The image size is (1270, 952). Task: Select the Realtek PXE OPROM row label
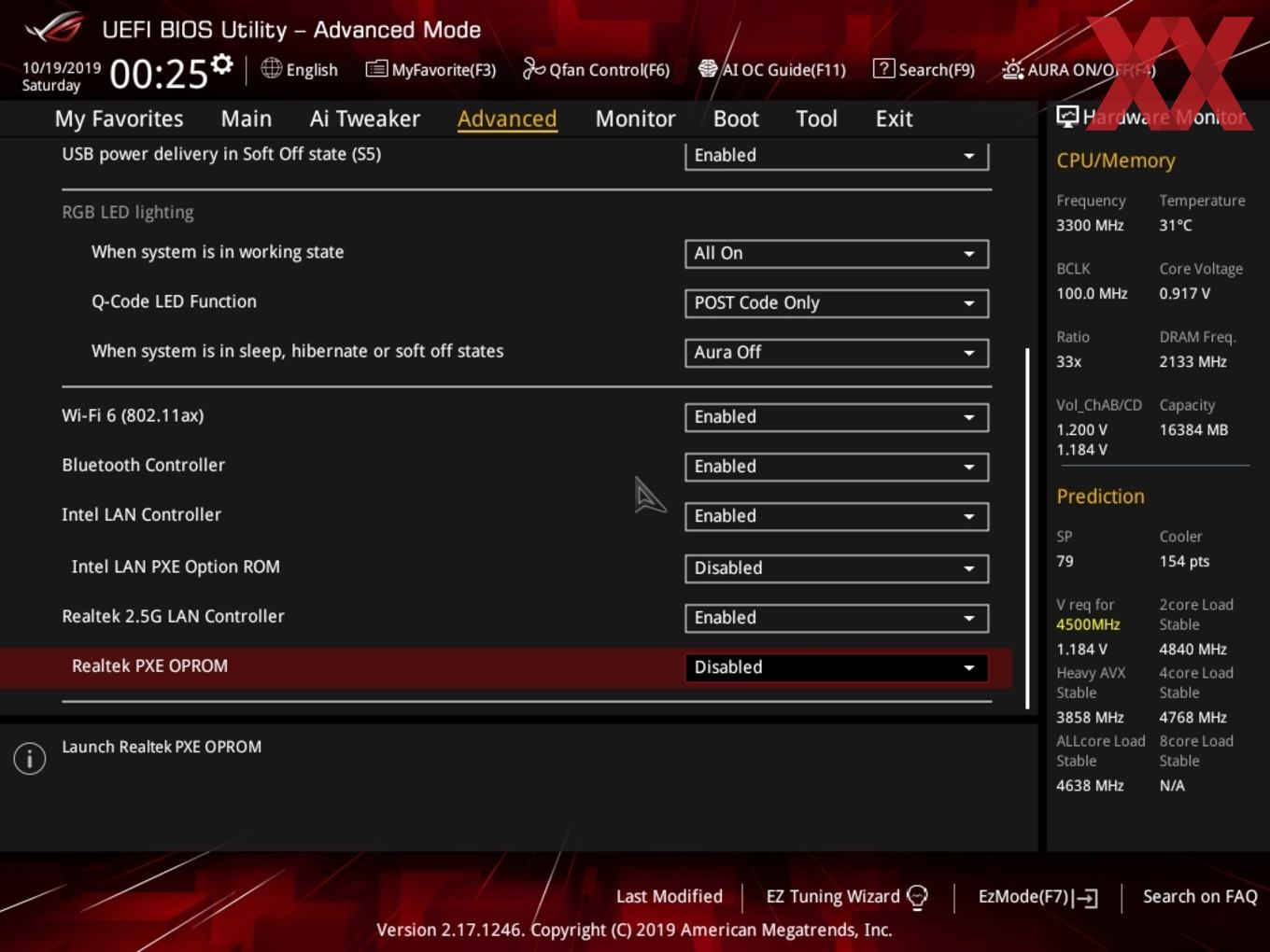pos(149,665)
